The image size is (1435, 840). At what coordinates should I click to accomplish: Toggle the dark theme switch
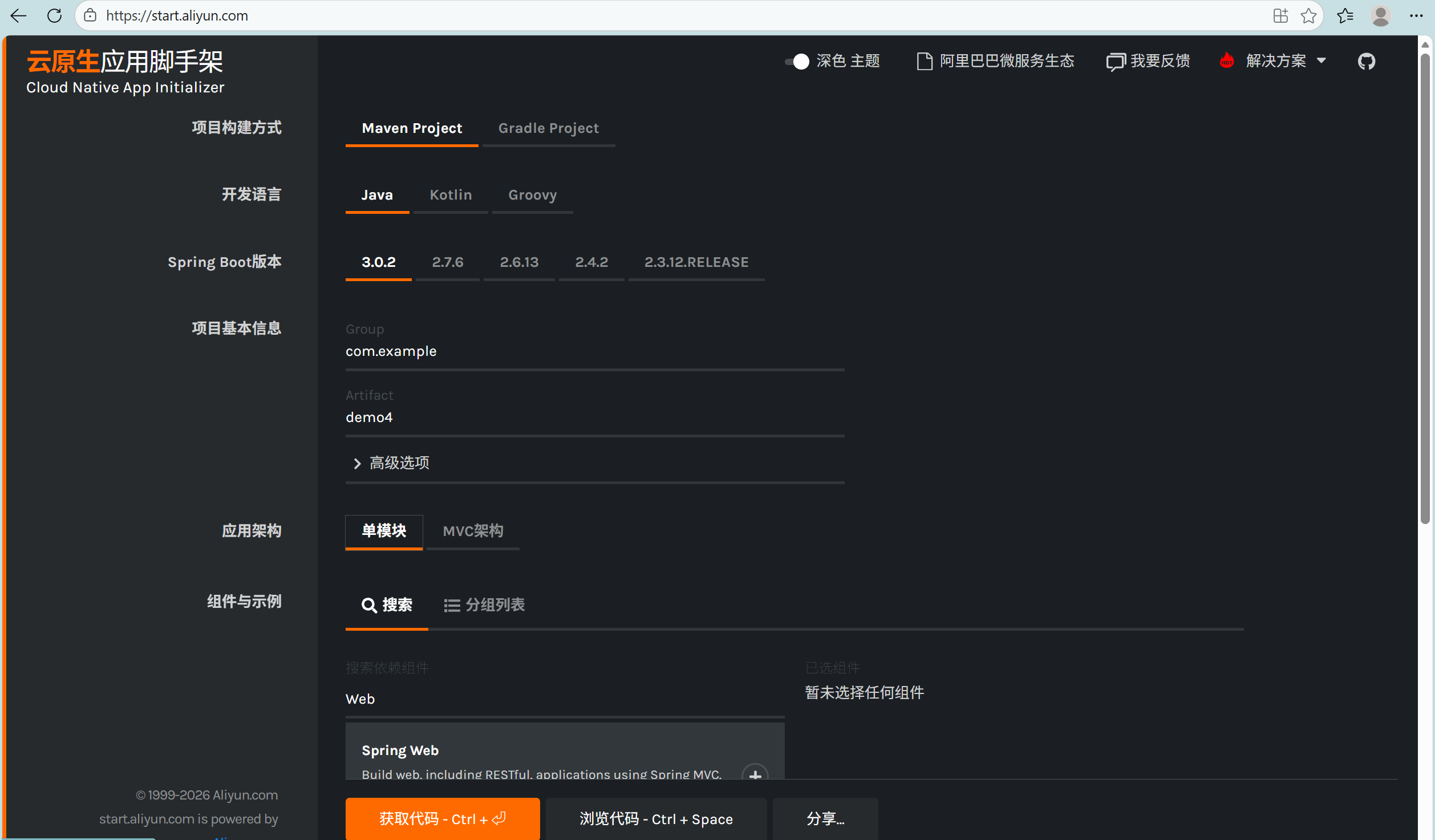click(x=797, y=62)
